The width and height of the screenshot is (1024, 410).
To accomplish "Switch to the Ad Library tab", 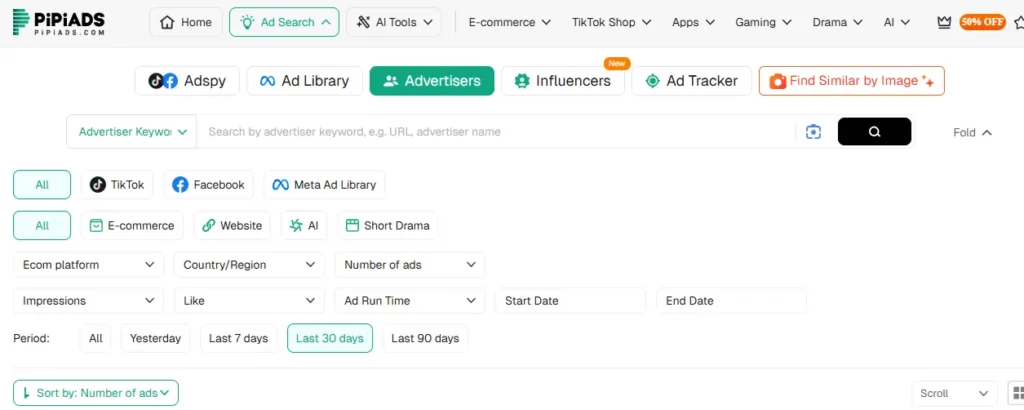I will [304, 81].
